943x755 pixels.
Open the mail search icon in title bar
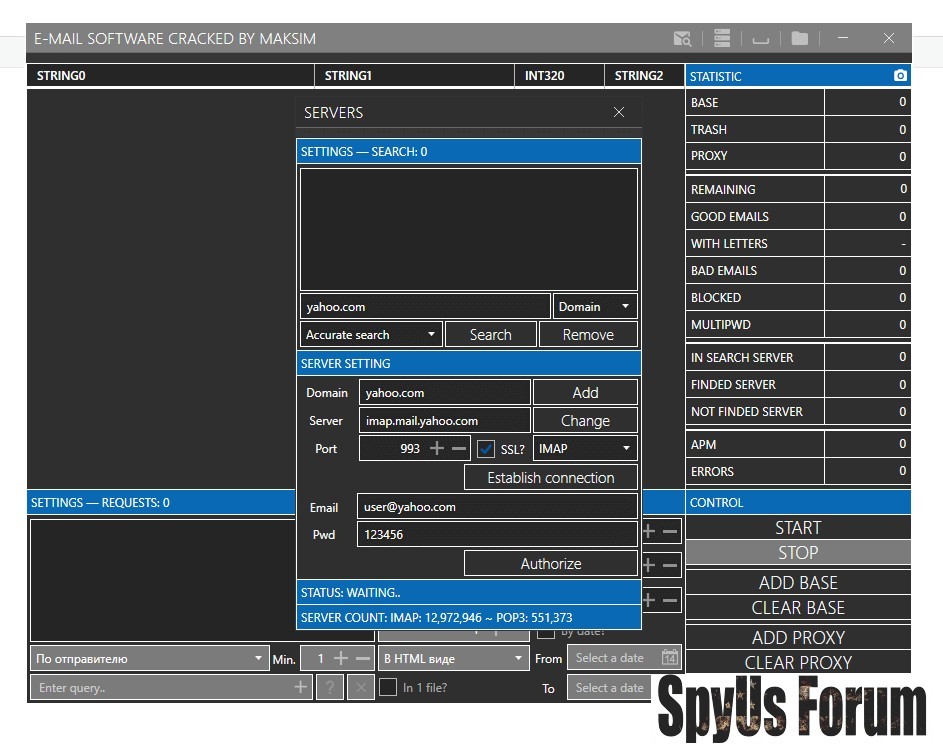pos(682,39)
